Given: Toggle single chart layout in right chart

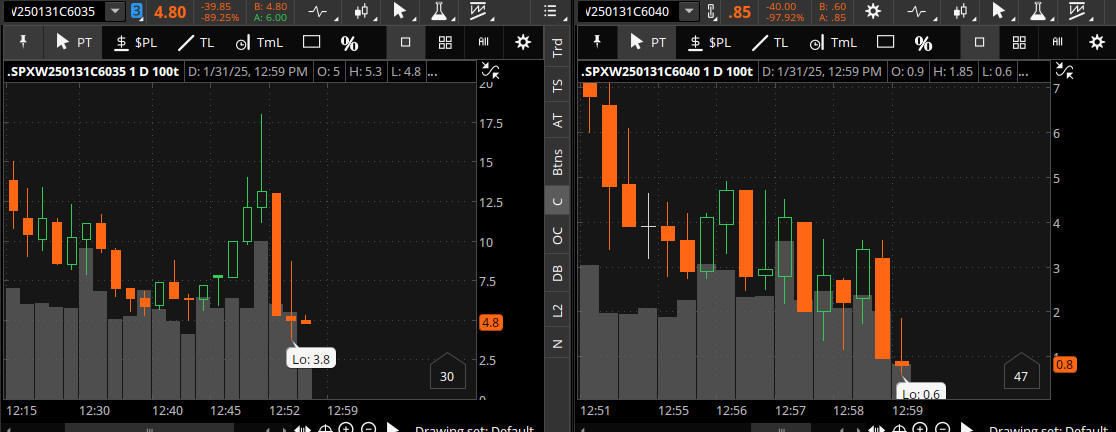Looking at the screenshot, I should point(979,43).
